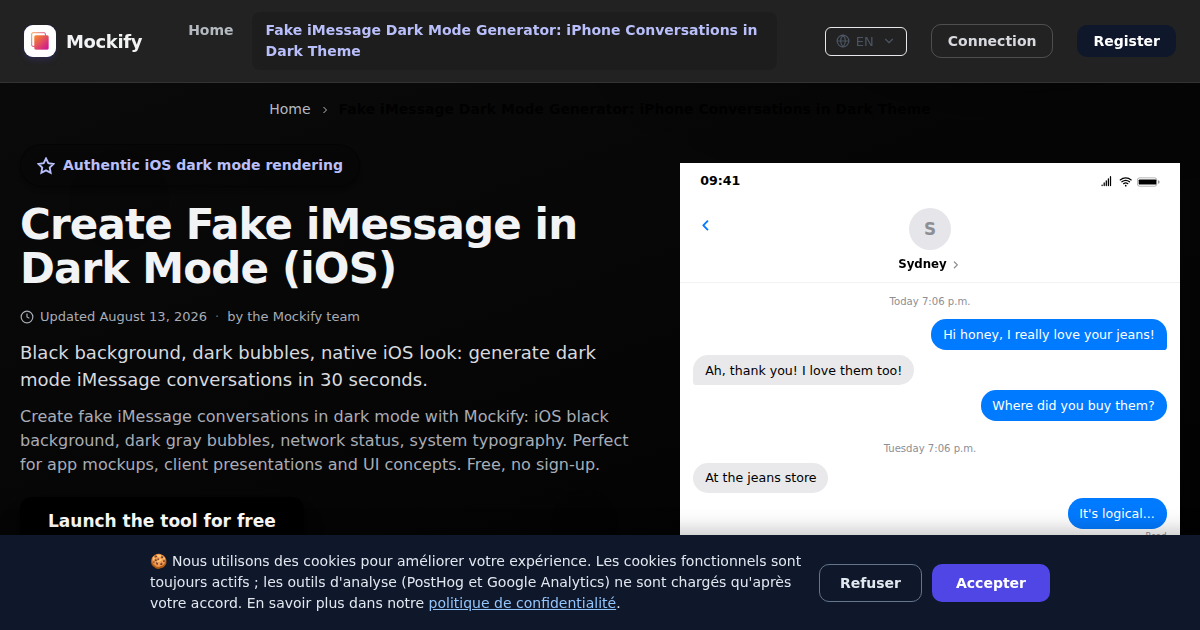Click the cellular signal icon in mockup
This screenshot has height=630, width=1200.
click(1107, 181)
